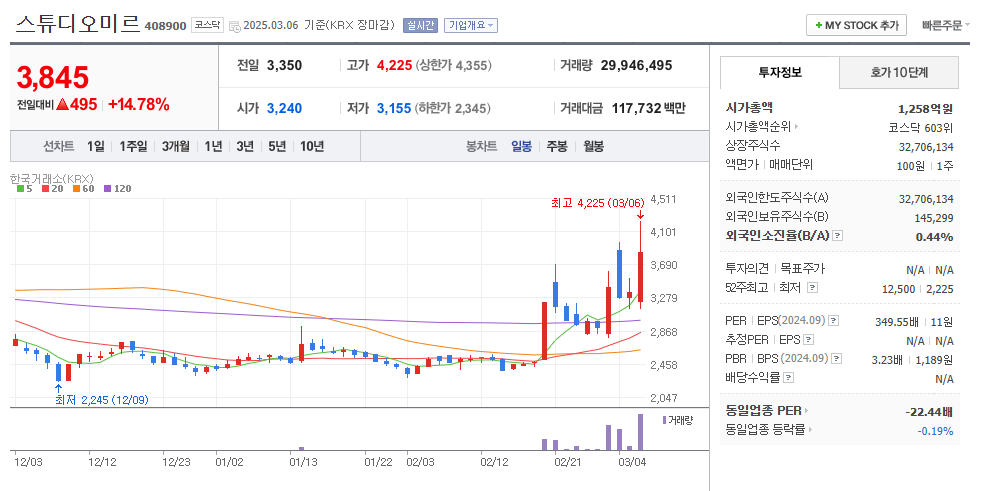Click the 거래대금 value 117,732 백만
This screenshot has width=981, height=491.
[649, 108]
